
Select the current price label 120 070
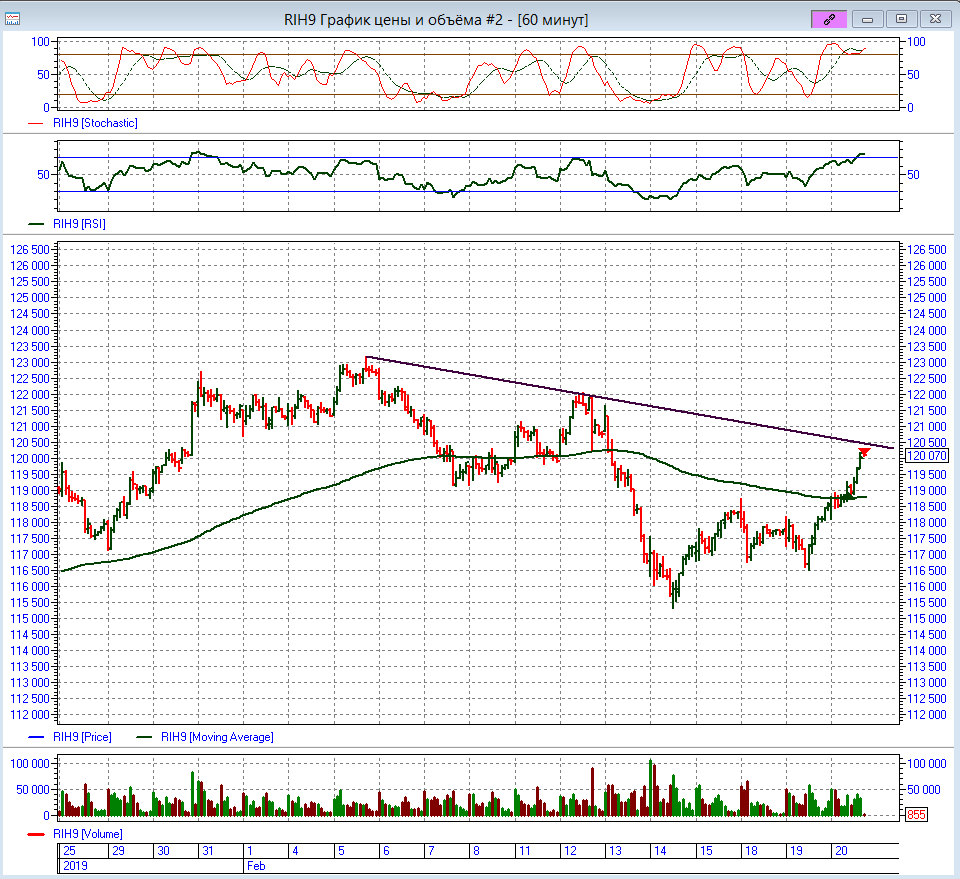click(924, 456)
